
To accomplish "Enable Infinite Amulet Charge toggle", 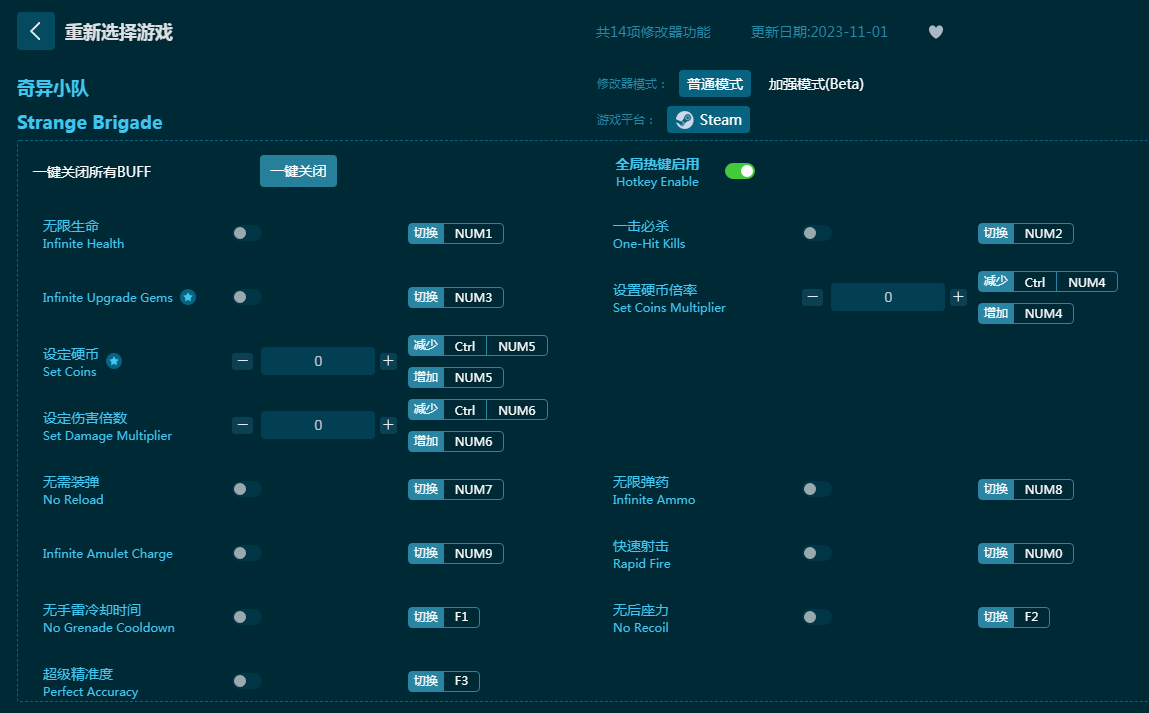I will (x=247, y=553).
